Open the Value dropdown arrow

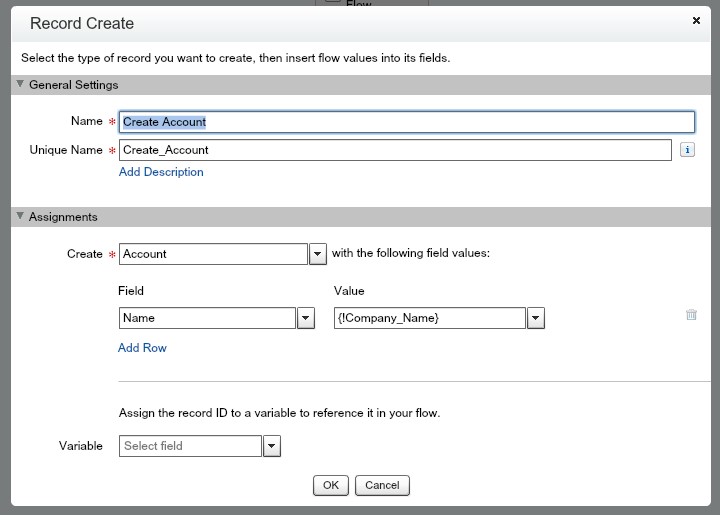click(536, 318)
